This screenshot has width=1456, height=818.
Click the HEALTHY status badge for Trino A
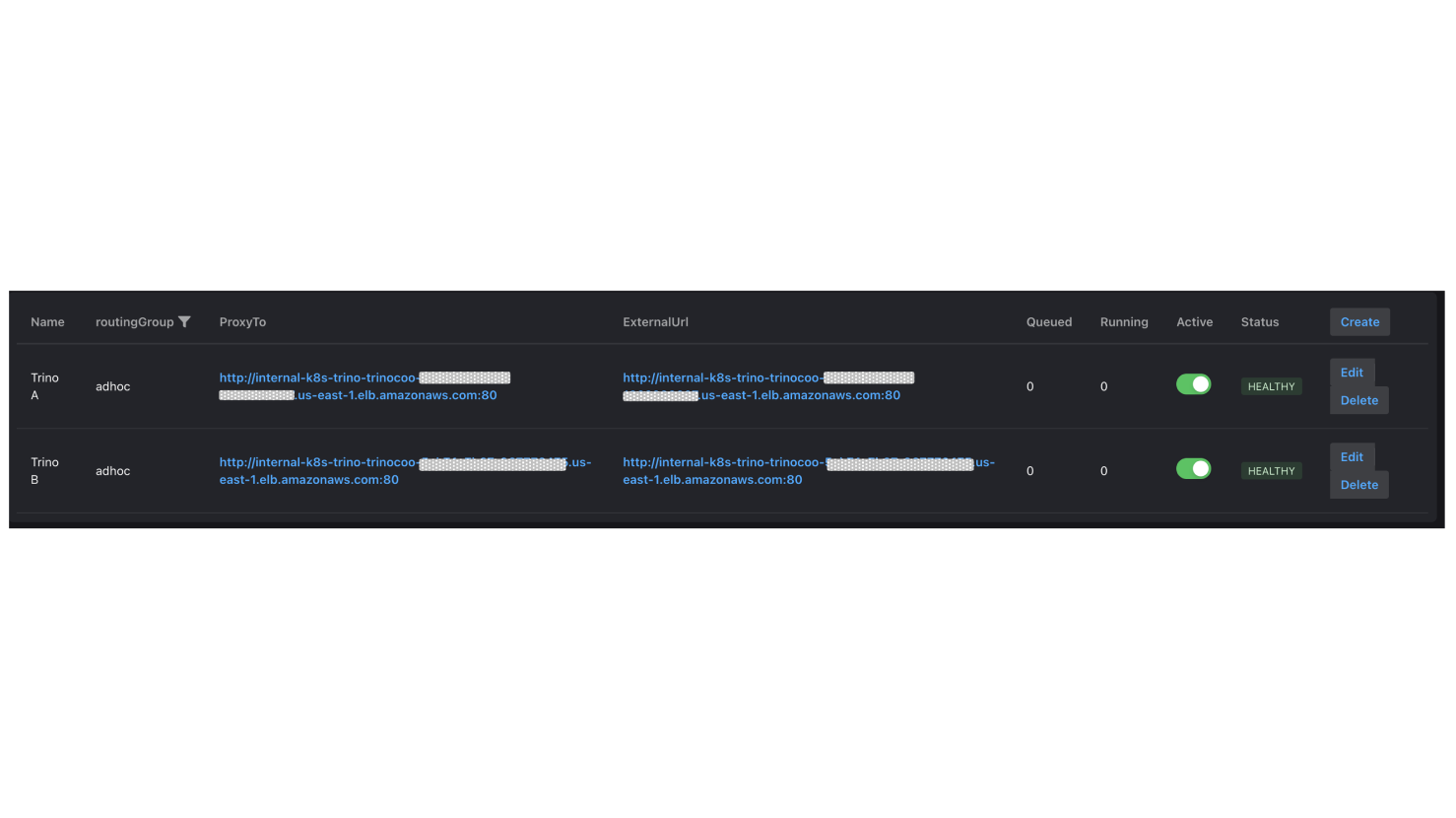[x=1271, y=387]
